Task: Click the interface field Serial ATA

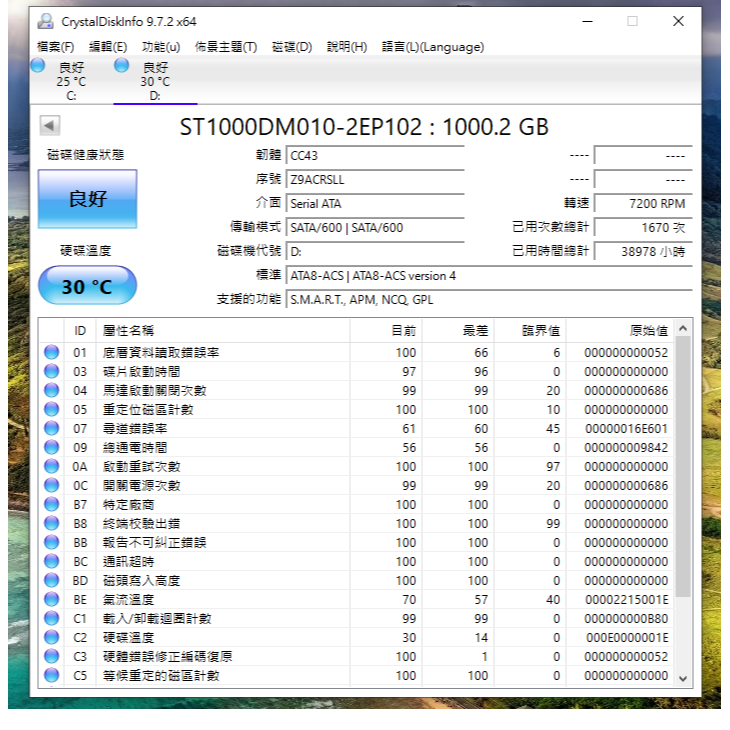Action: [375, 203]
